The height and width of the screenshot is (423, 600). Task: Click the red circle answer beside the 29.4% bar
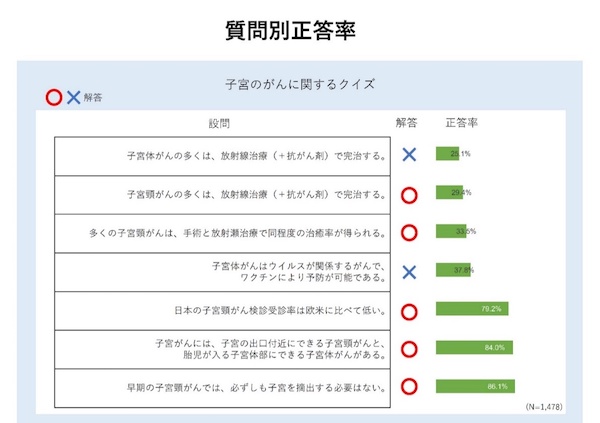click(x=408, y=194)
